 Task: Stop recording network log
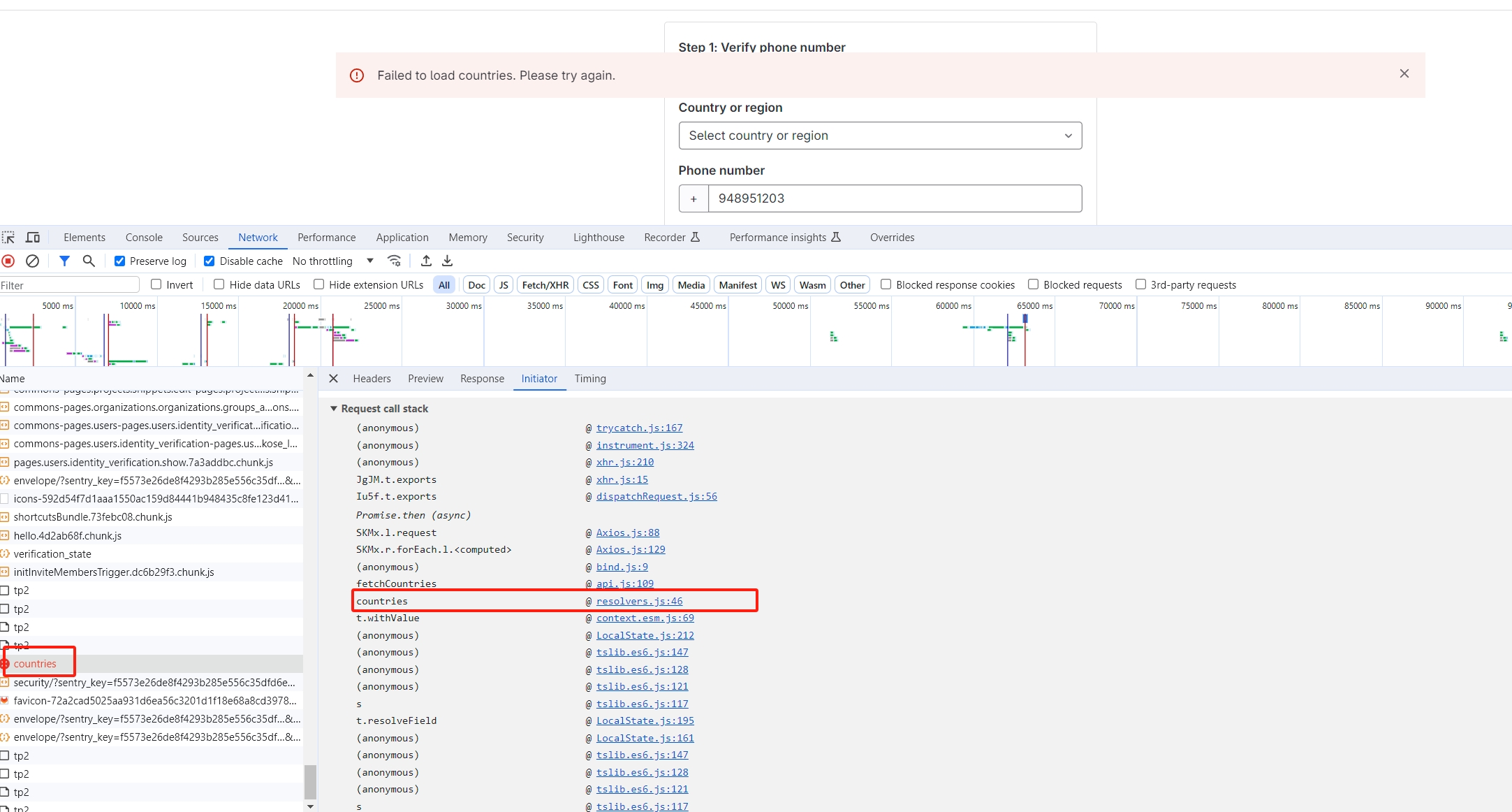coord(8,261)
